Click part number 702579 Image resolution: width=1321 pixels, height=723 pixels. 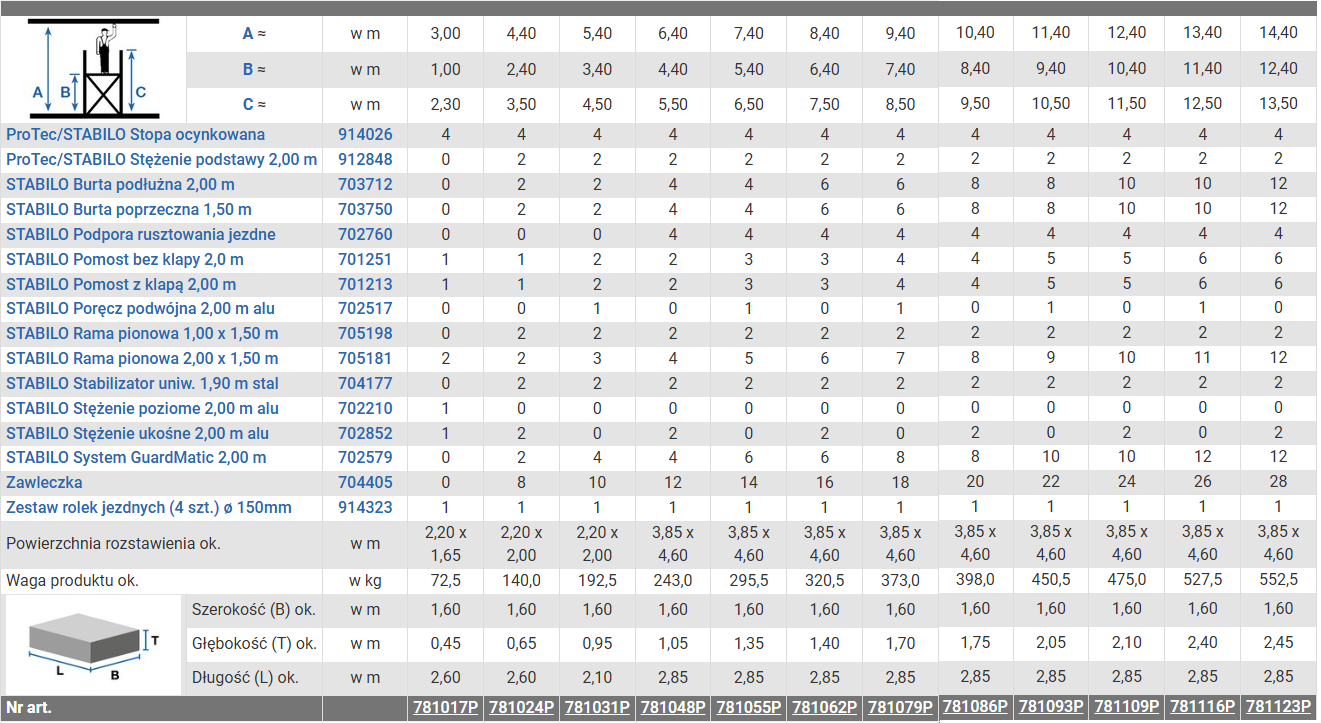(364, 458)
